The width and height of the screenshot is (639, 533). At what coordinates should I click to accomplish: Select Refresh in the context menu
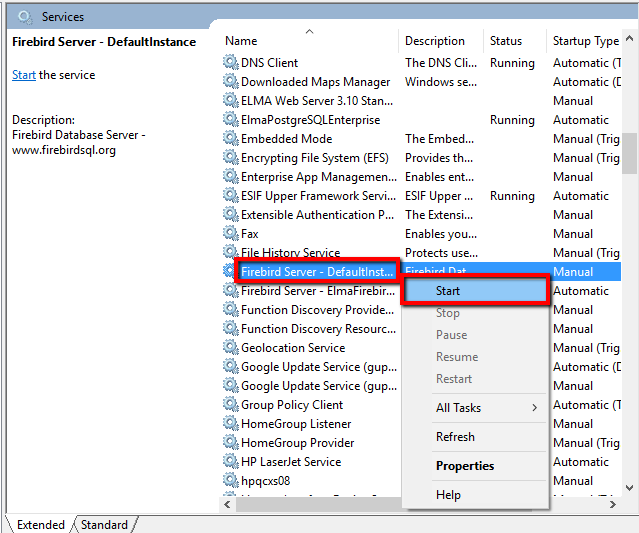(475, 437)
